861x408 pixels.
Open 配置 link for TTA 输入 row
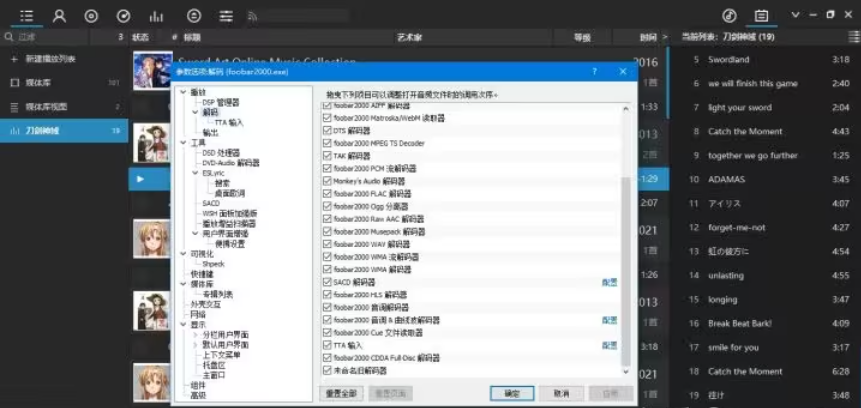pyautogui.click(x=610, y=345)
